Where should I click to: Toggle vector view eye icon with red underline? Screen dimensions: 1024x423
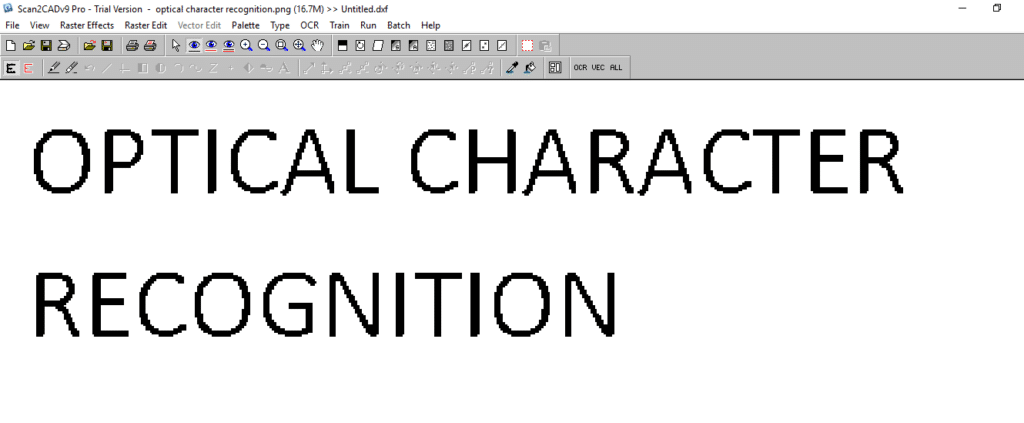(x=211, y=46)
